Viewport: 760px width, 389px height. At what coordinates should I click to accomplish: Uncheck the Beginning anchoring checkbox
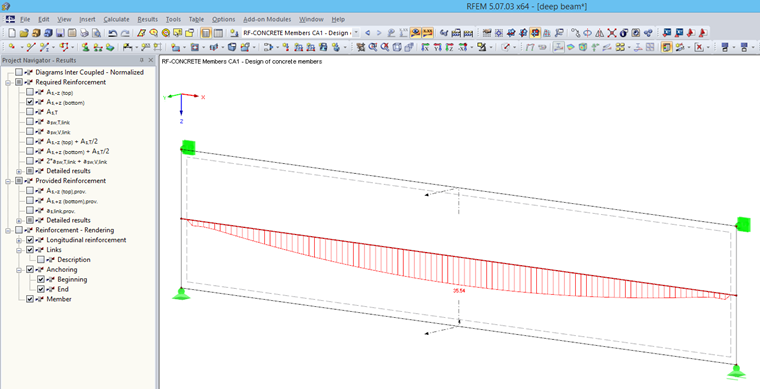click(x=41, y=280)
